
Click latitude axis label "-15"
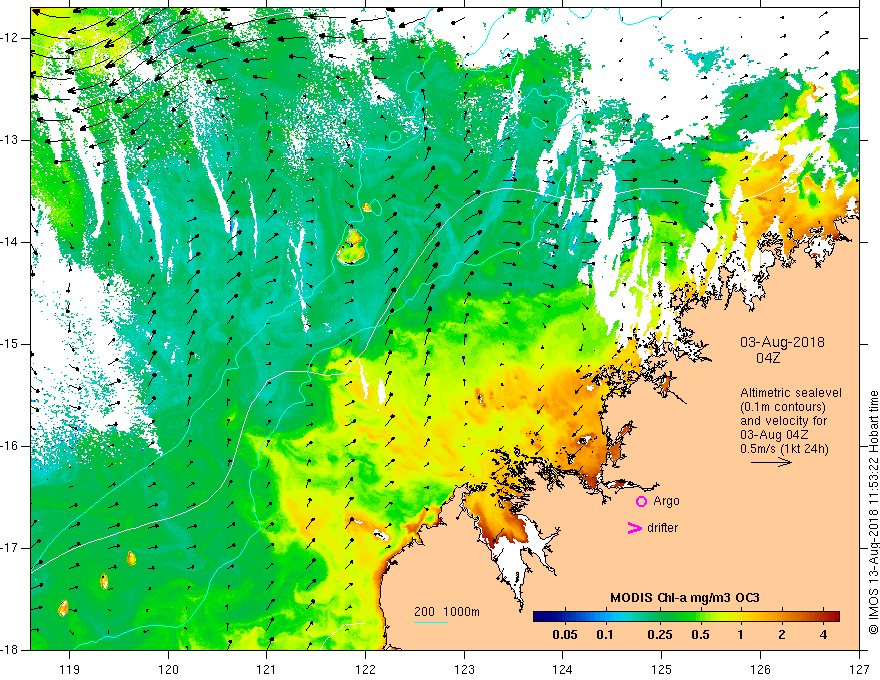pyautogui.click(x=11, y=344)
